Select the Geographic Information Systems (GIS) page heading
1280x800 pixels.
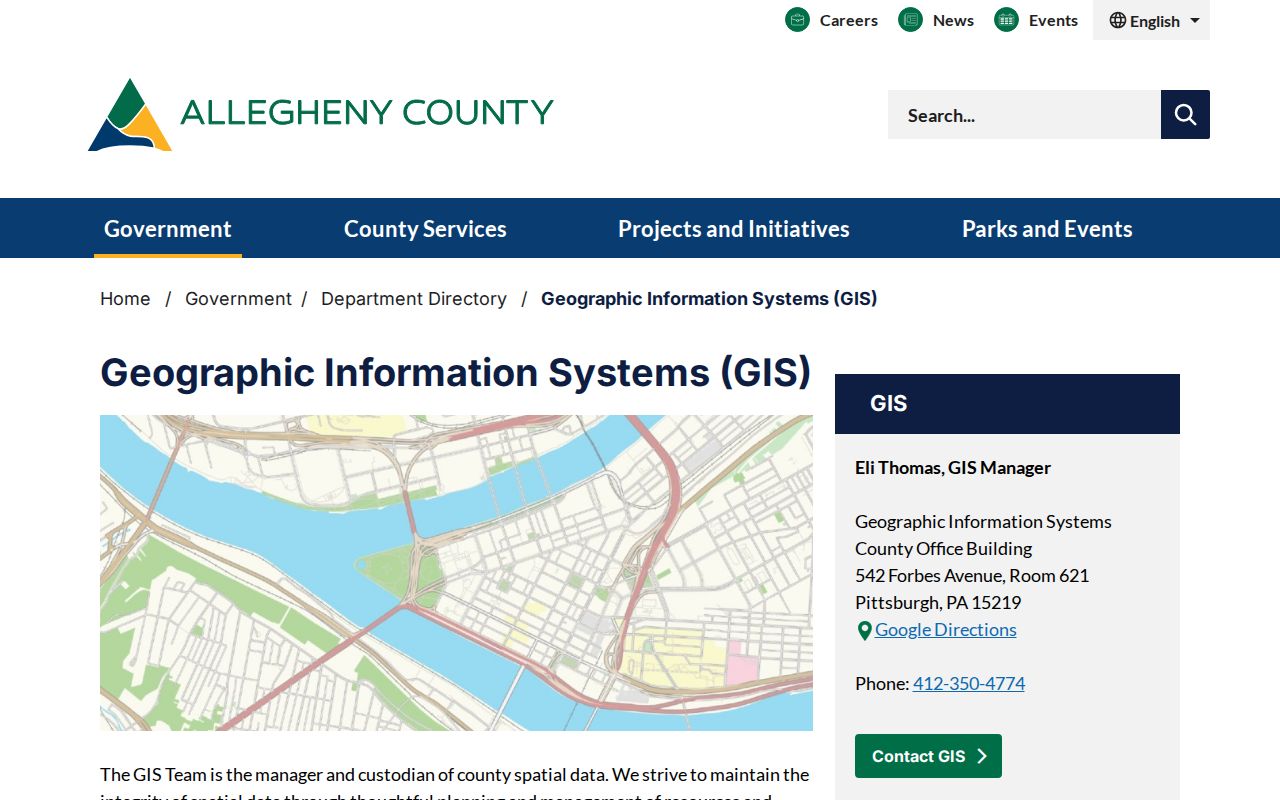pos(455,372)
